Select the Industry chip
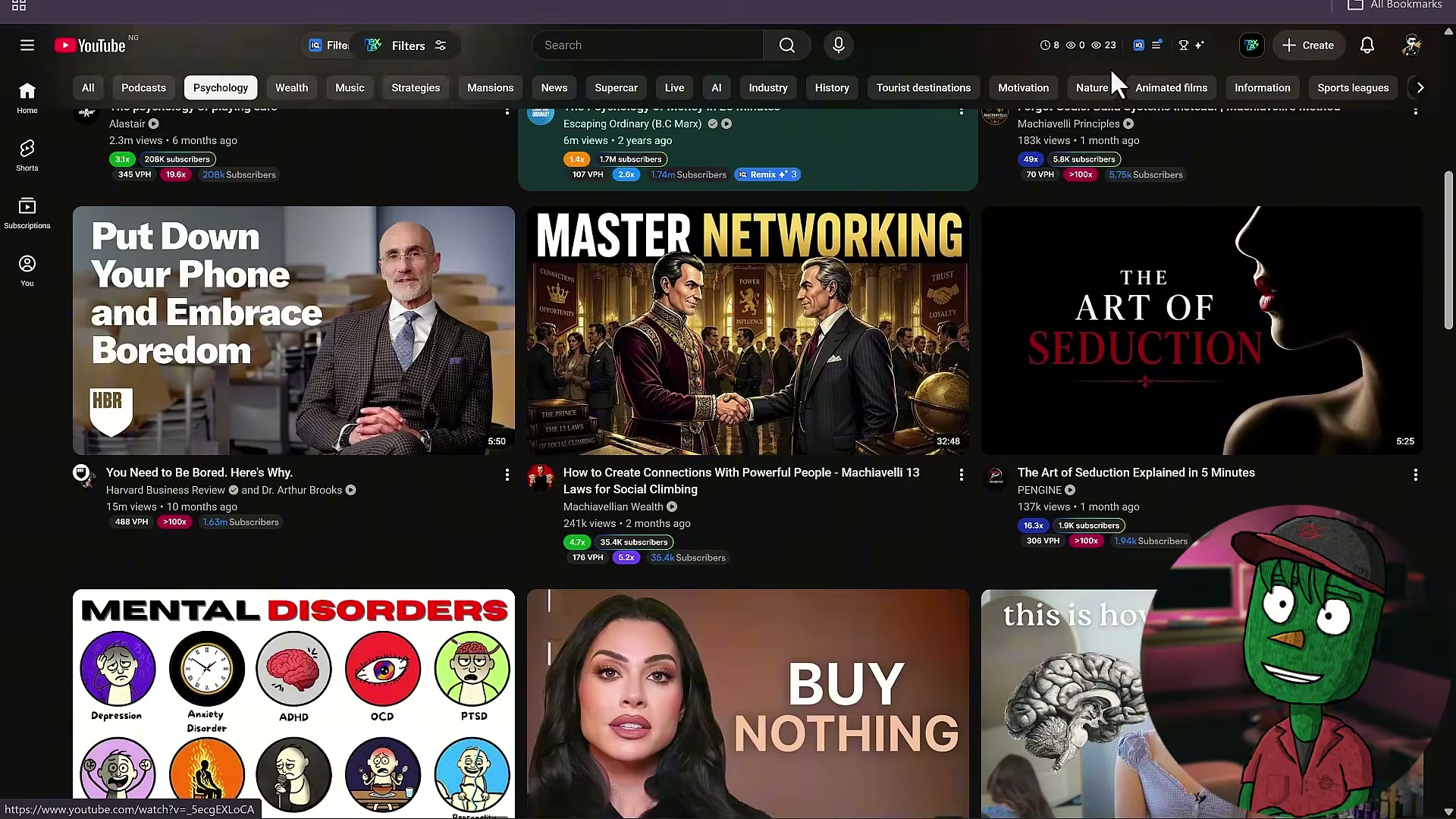 point(768,88)
